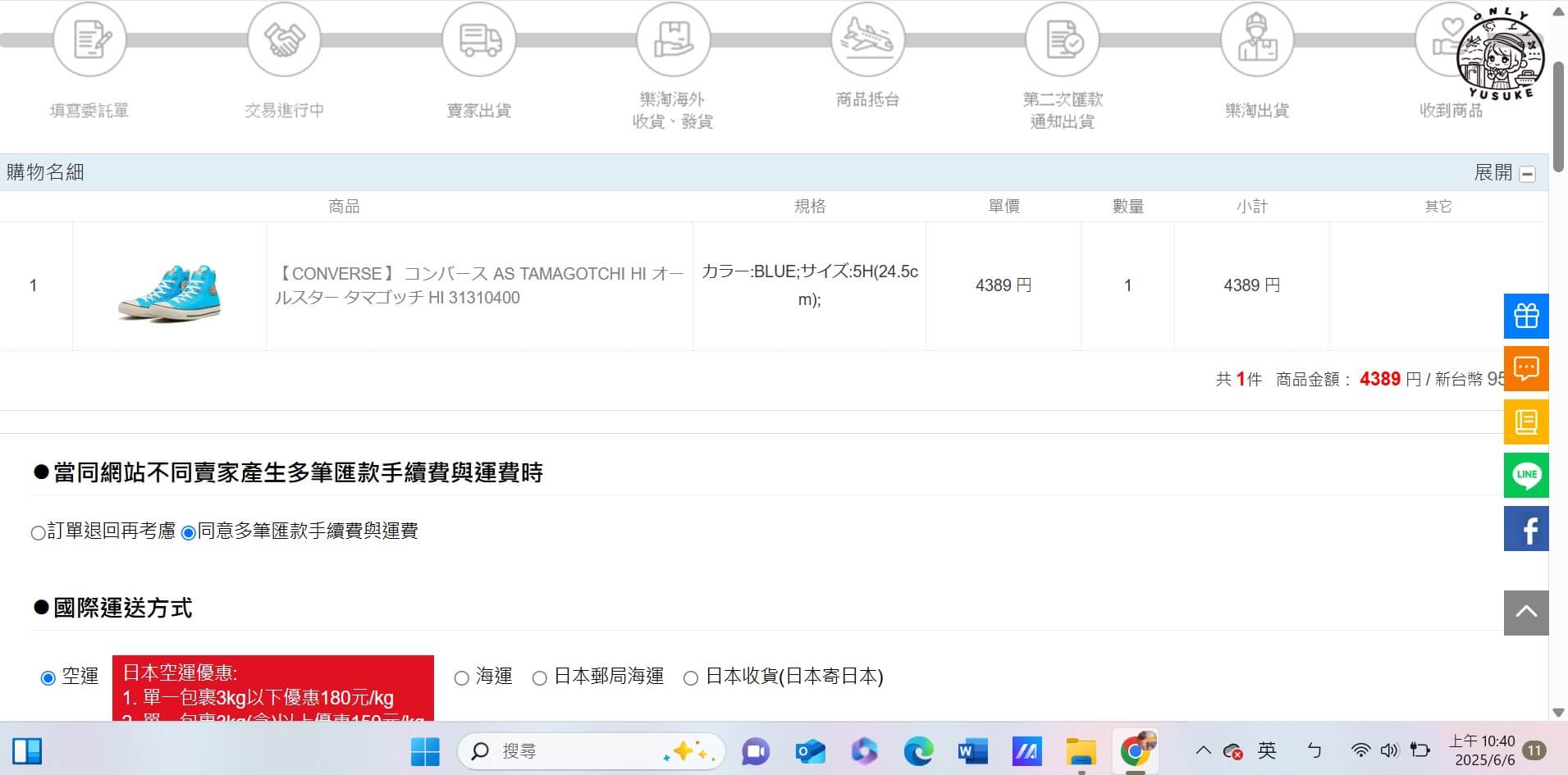Open the Facebook page icon
The width and height of the screenshot is (1568, 775).
tap(1526, 529)
